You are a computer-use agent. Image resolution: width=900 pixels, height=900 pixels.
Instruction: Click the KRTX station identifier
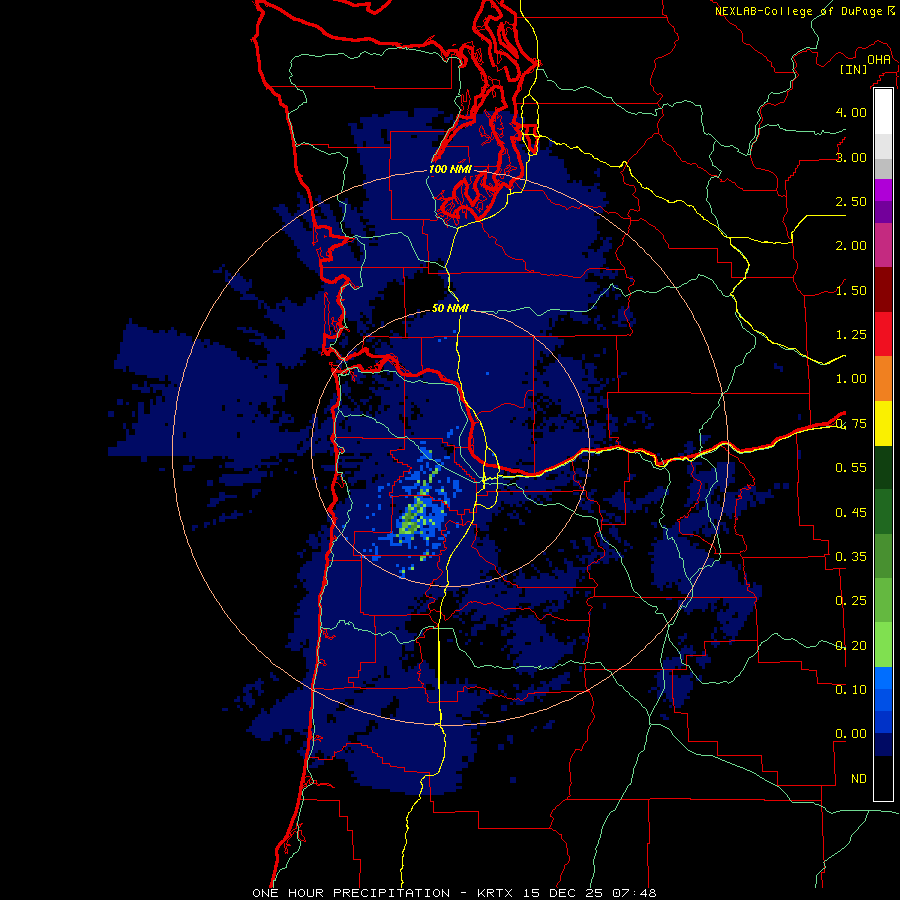coord(495,893)
